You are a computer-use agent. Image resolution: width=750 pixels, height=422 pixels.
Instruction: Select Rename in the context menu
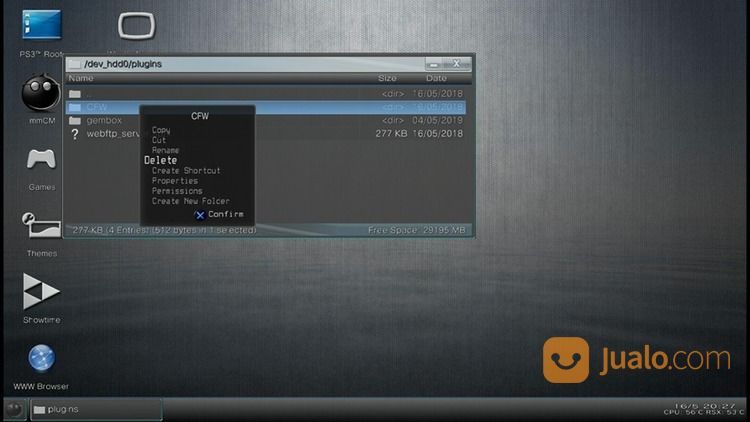166,150
